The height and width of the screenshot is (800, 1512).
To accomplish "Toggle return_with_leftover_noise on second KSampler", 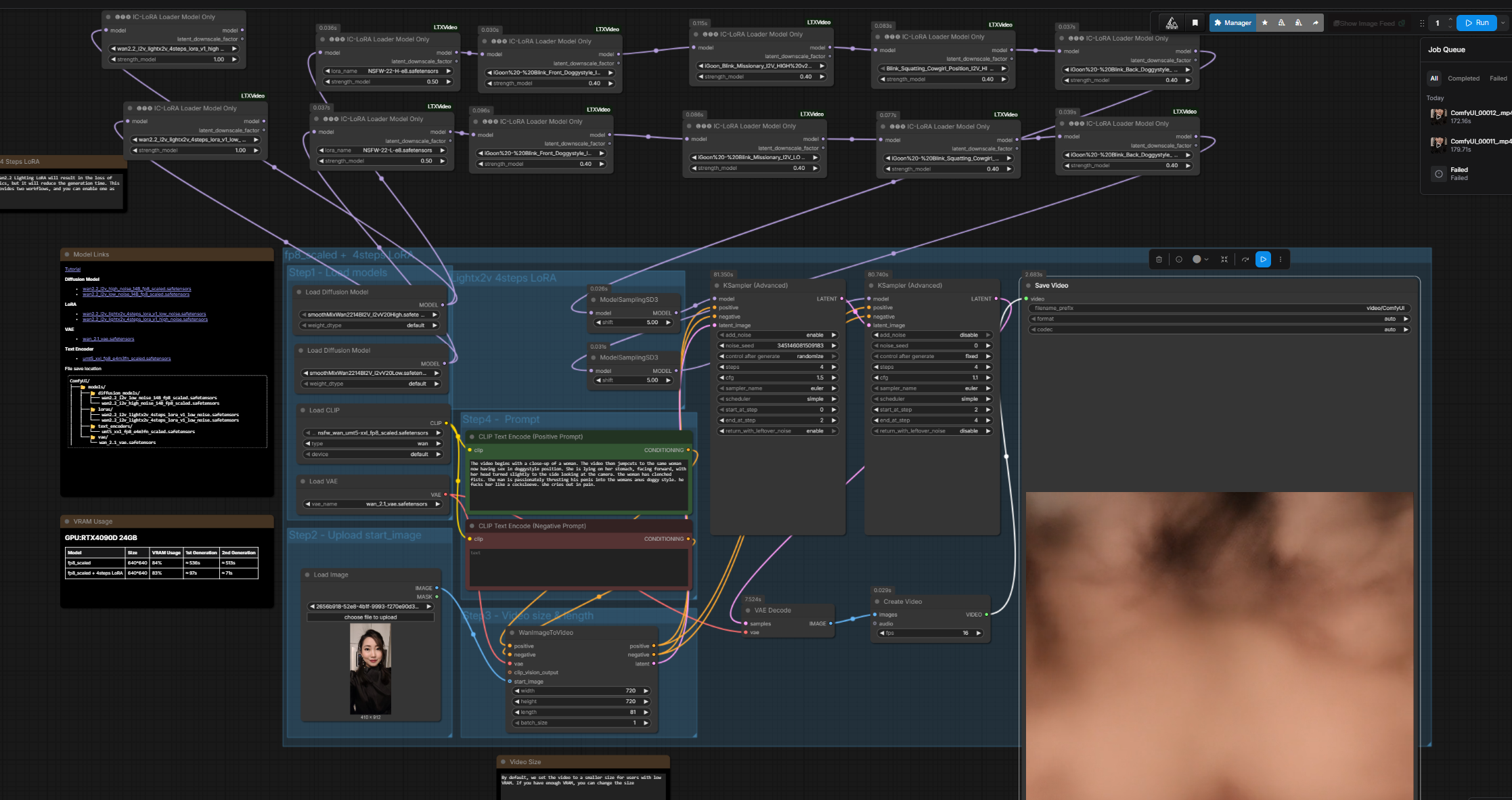I will point(933,431).
